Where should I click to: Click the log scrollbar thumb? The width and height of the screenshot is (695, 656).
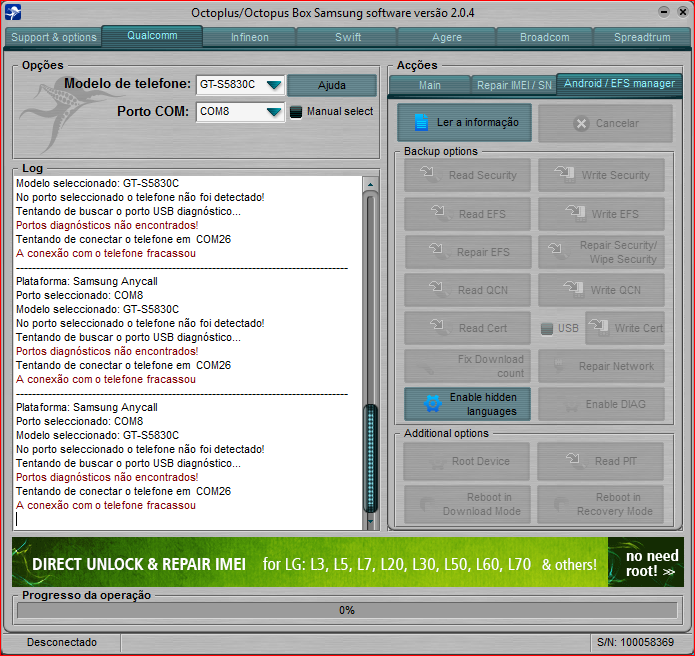(371, 458)
